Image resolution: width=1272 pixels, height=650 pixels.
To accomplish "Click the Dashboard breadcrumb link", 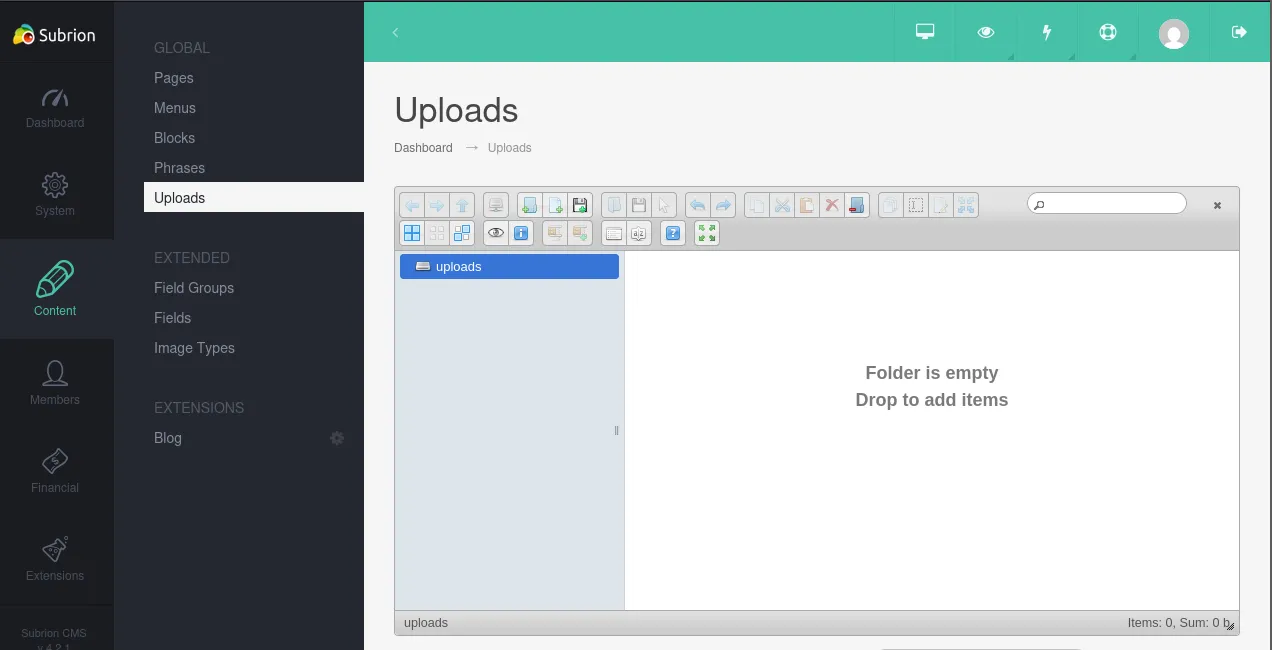I will [x=423, y=148].
